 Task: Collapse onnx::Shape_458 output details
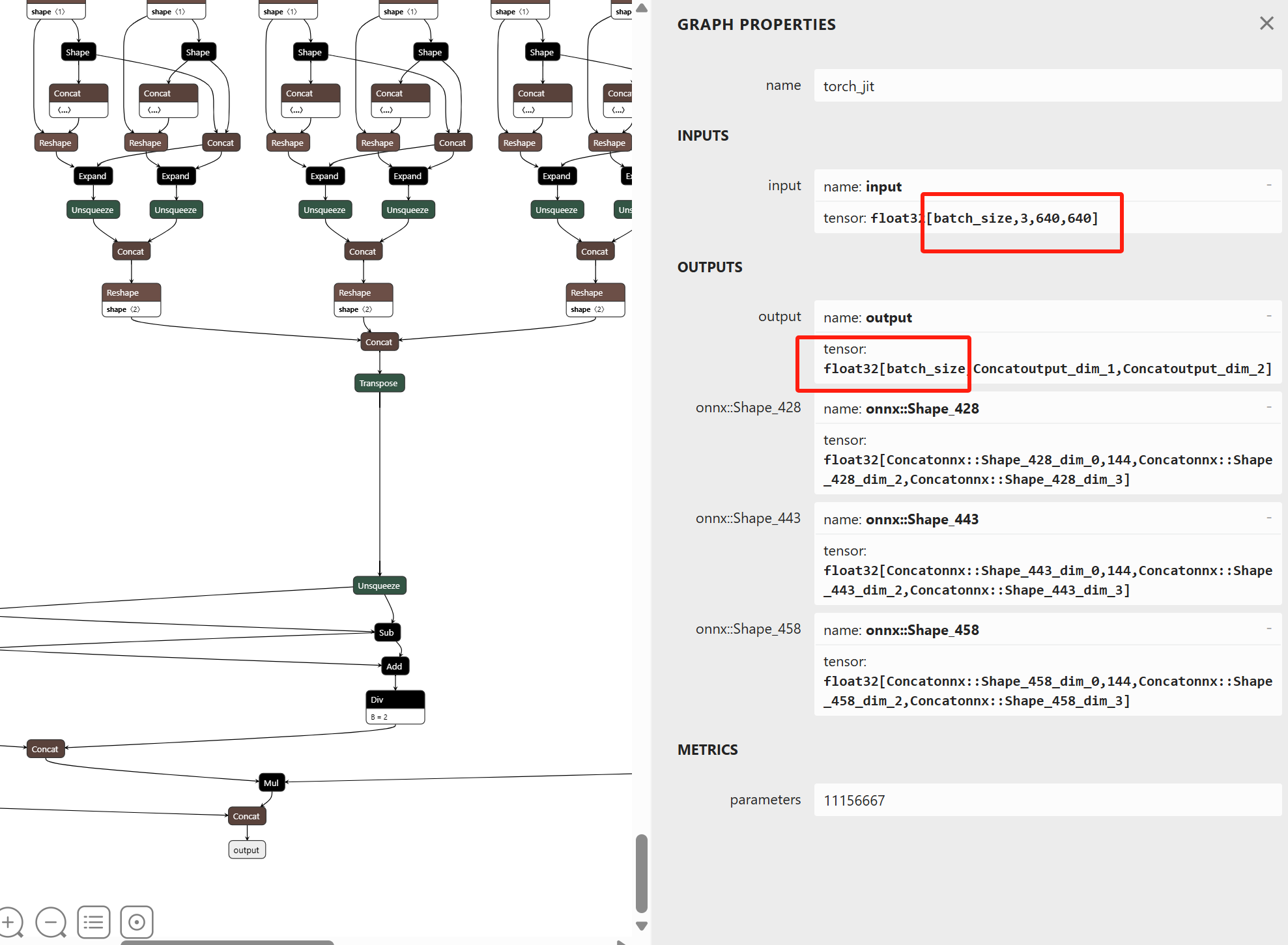[x=1268, y=629]
